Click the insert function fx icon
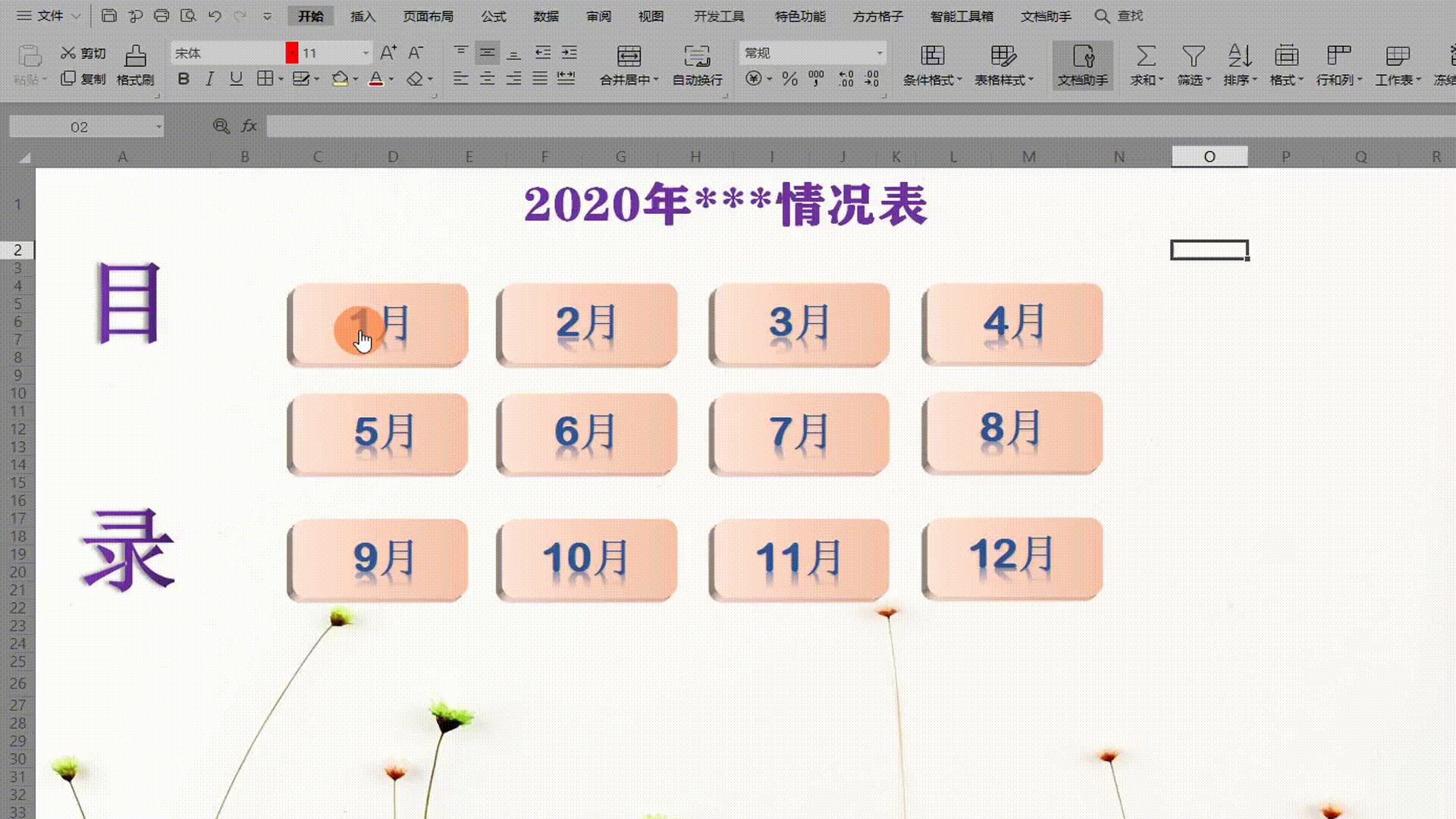The image size is (1456, 819). 249,126
